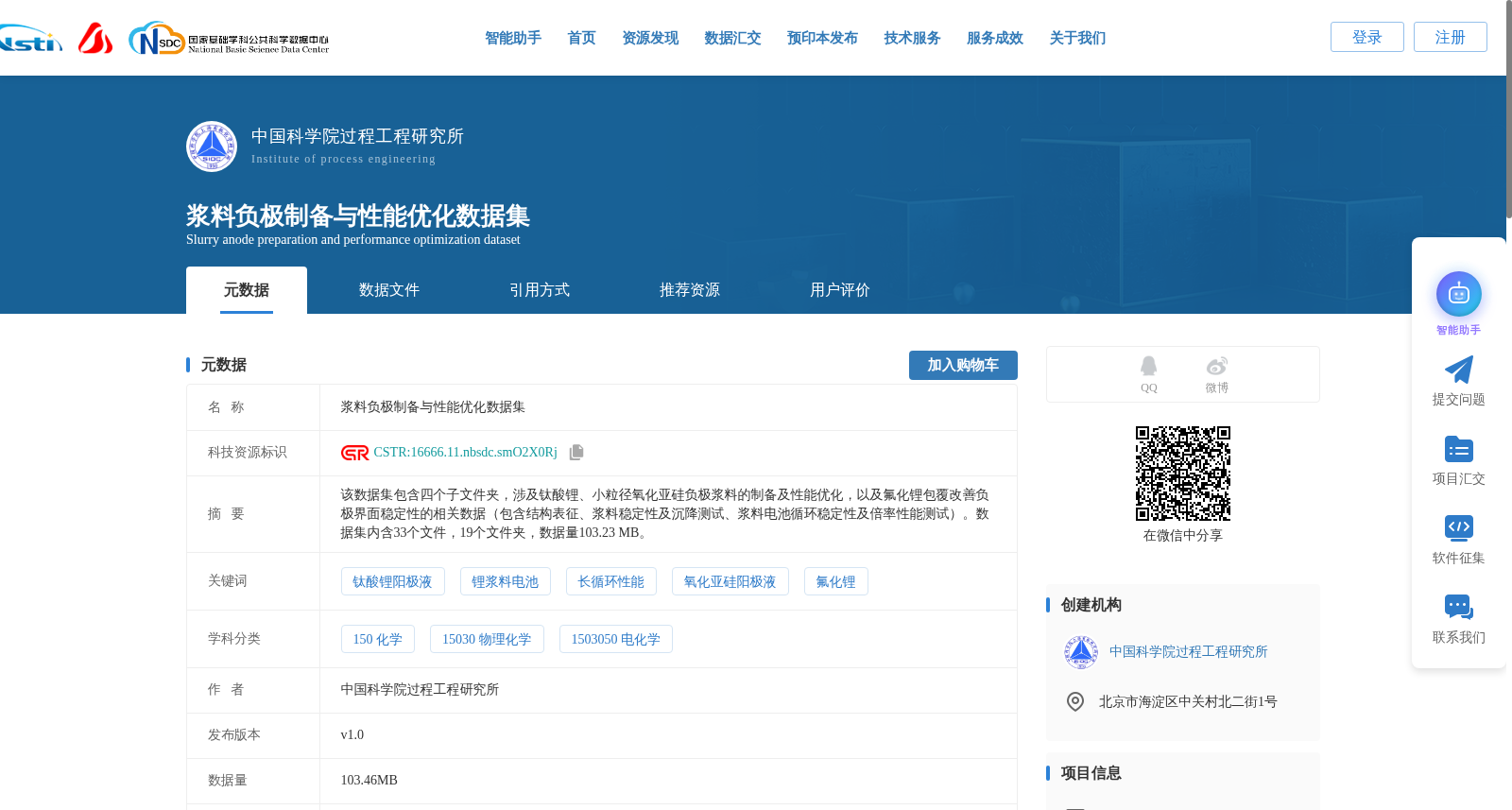The image size is (1512, 810).
Task: Open 服务成效 navigation item
Action: tap(995, 38)
